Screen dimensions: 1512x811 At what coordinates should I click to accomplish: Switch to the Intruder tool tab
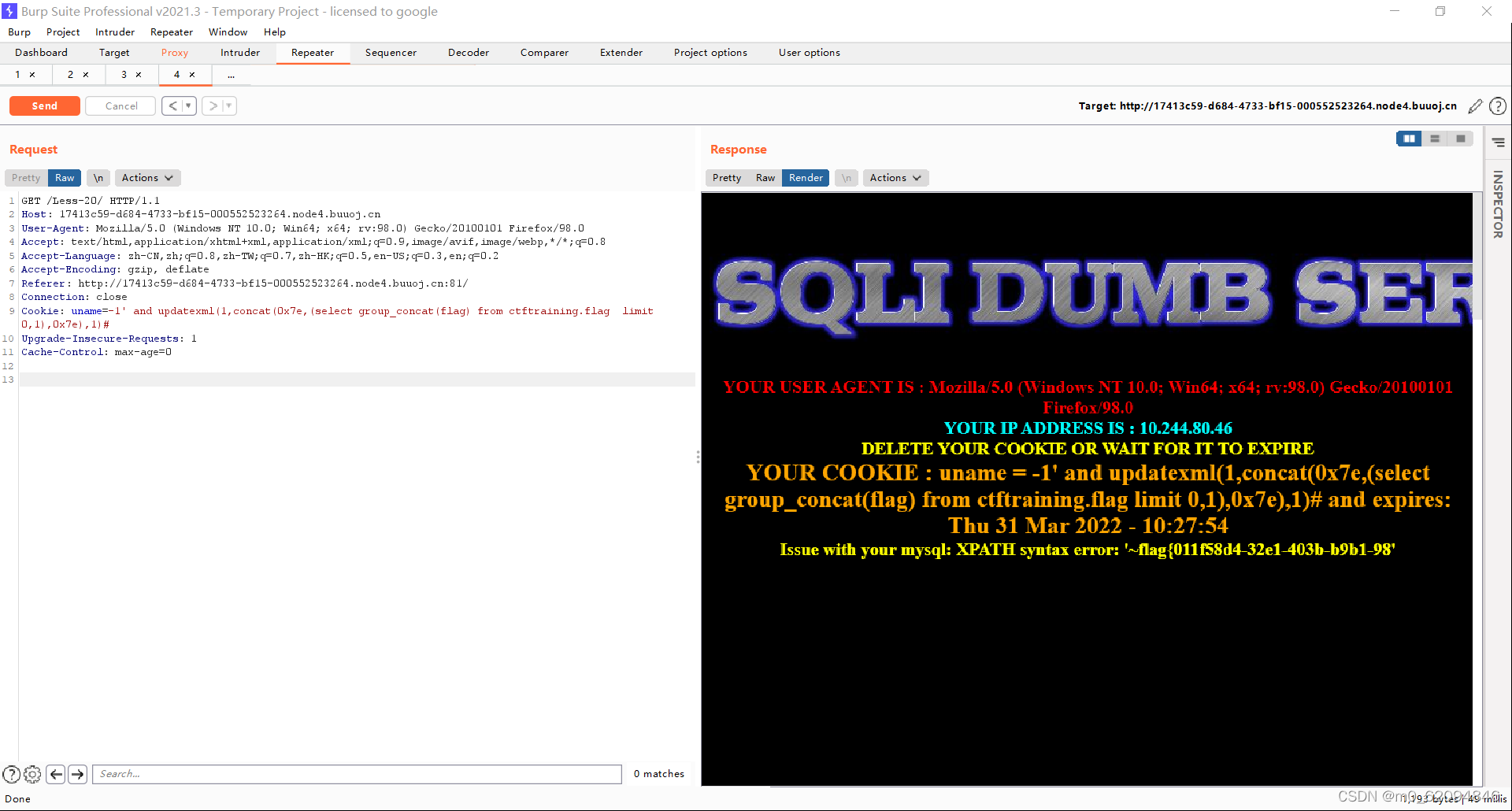240,53
